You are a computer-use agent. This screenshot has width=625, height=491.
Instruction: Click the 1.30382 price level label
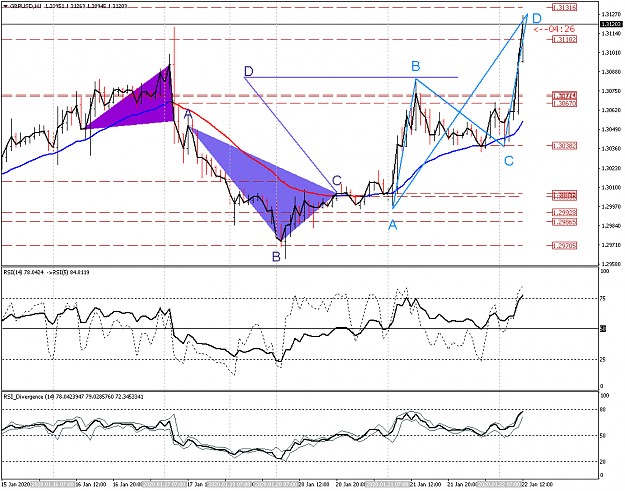pos(564,146)
